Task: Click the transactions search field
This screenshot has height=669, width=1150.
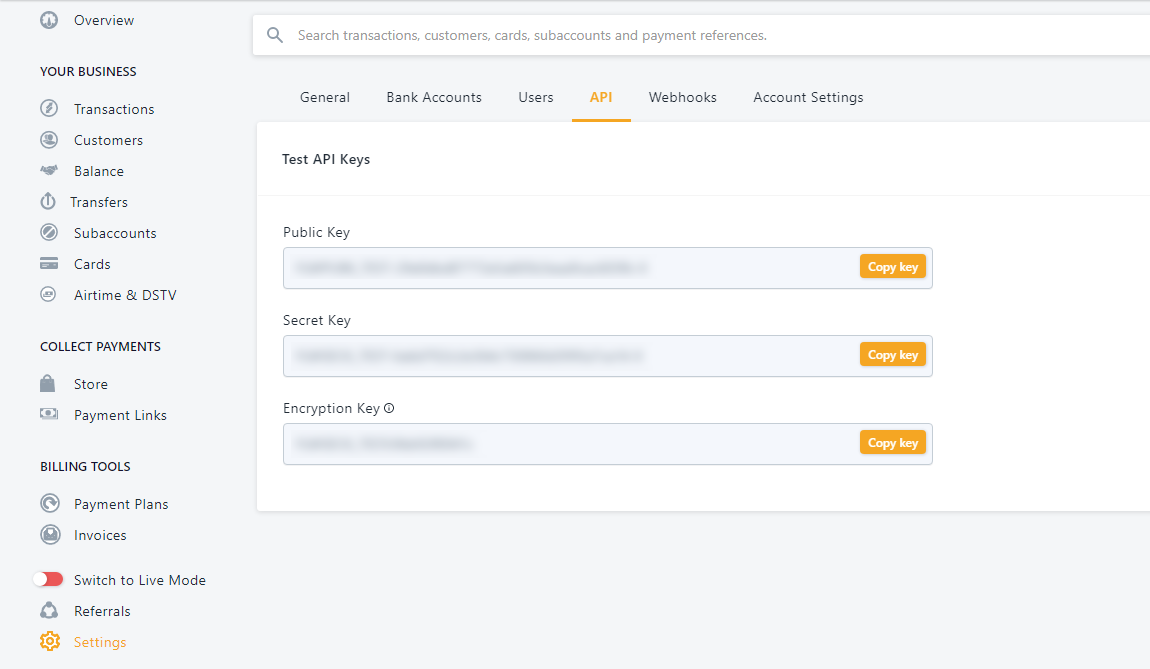Action: (x=700, y=36)
